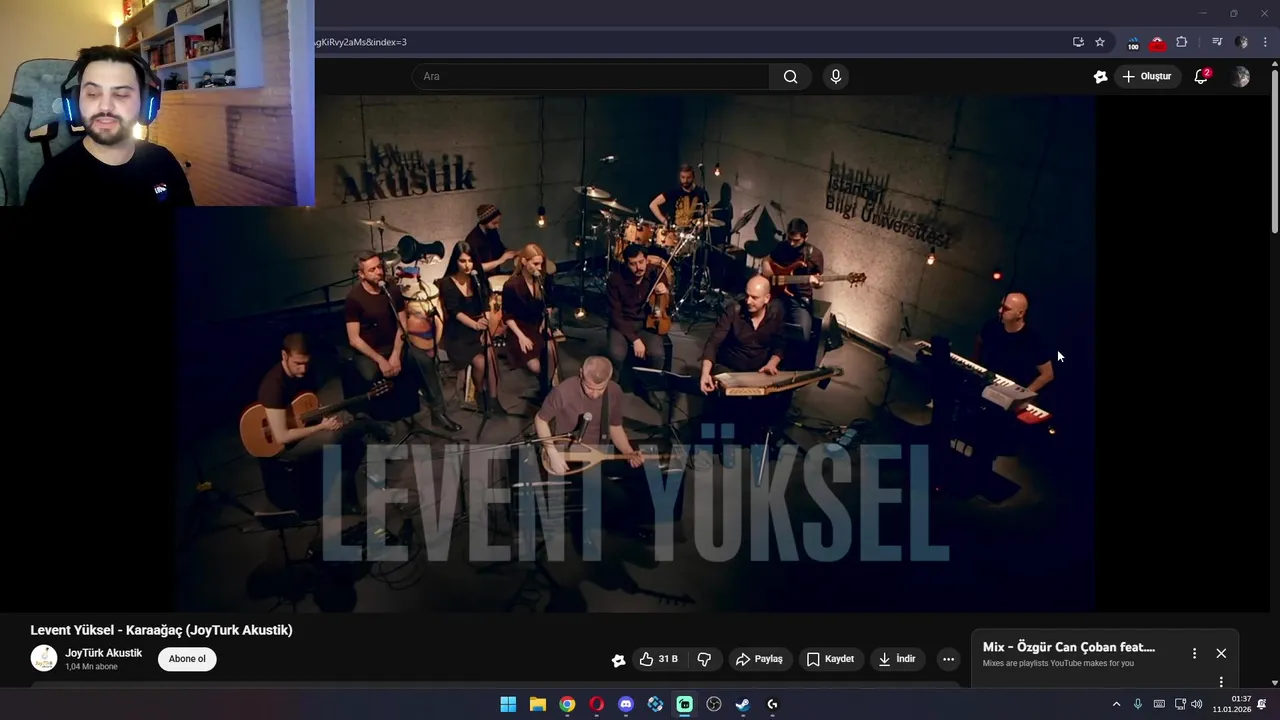Open OBS Studio from taskbar
Viewport: 1280px width, 720px height.
[714, 704]
